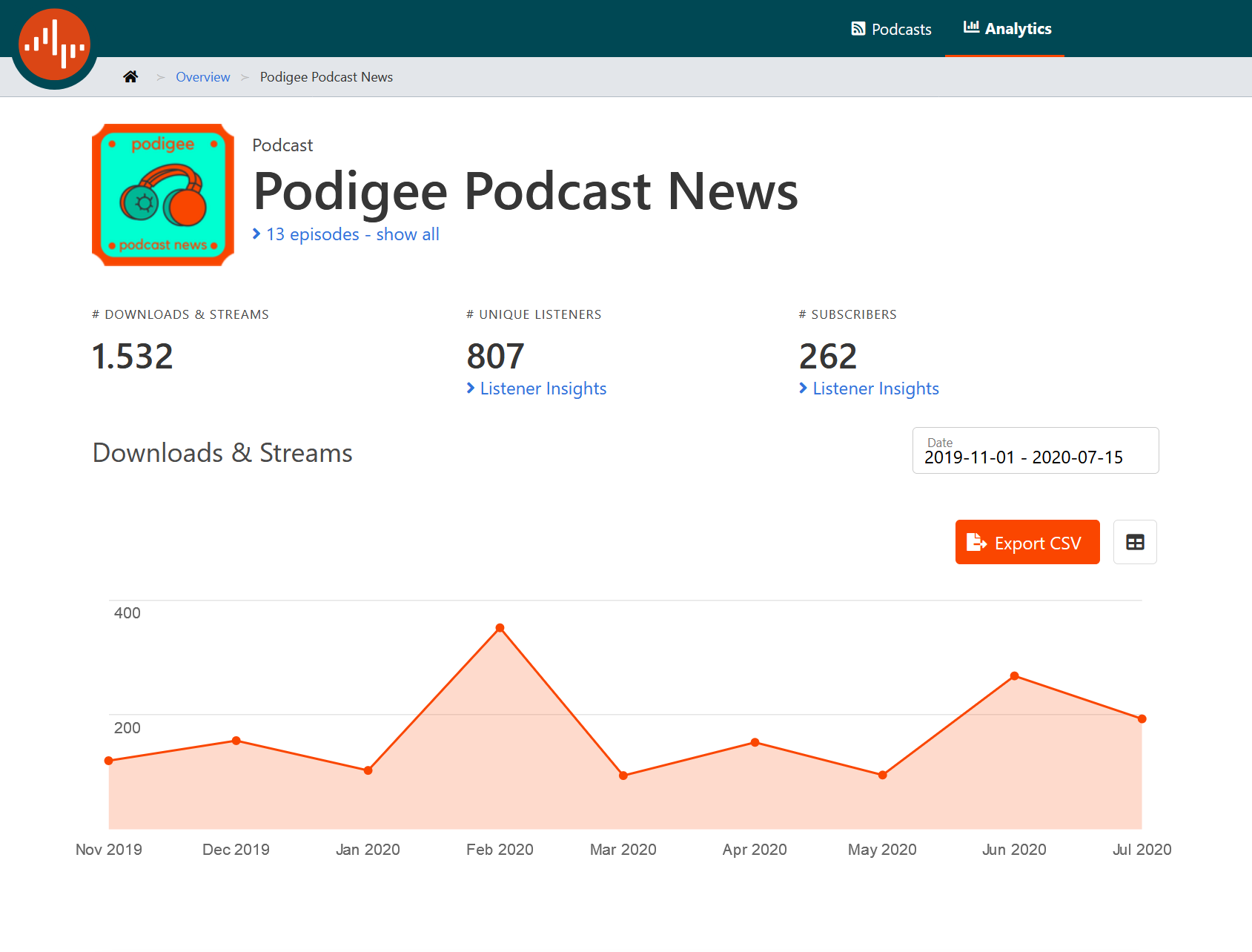The image size is (1252, 952).
Task: Click the 262 subscribers value
Action: pyautogui.click(x=828, y=357)
